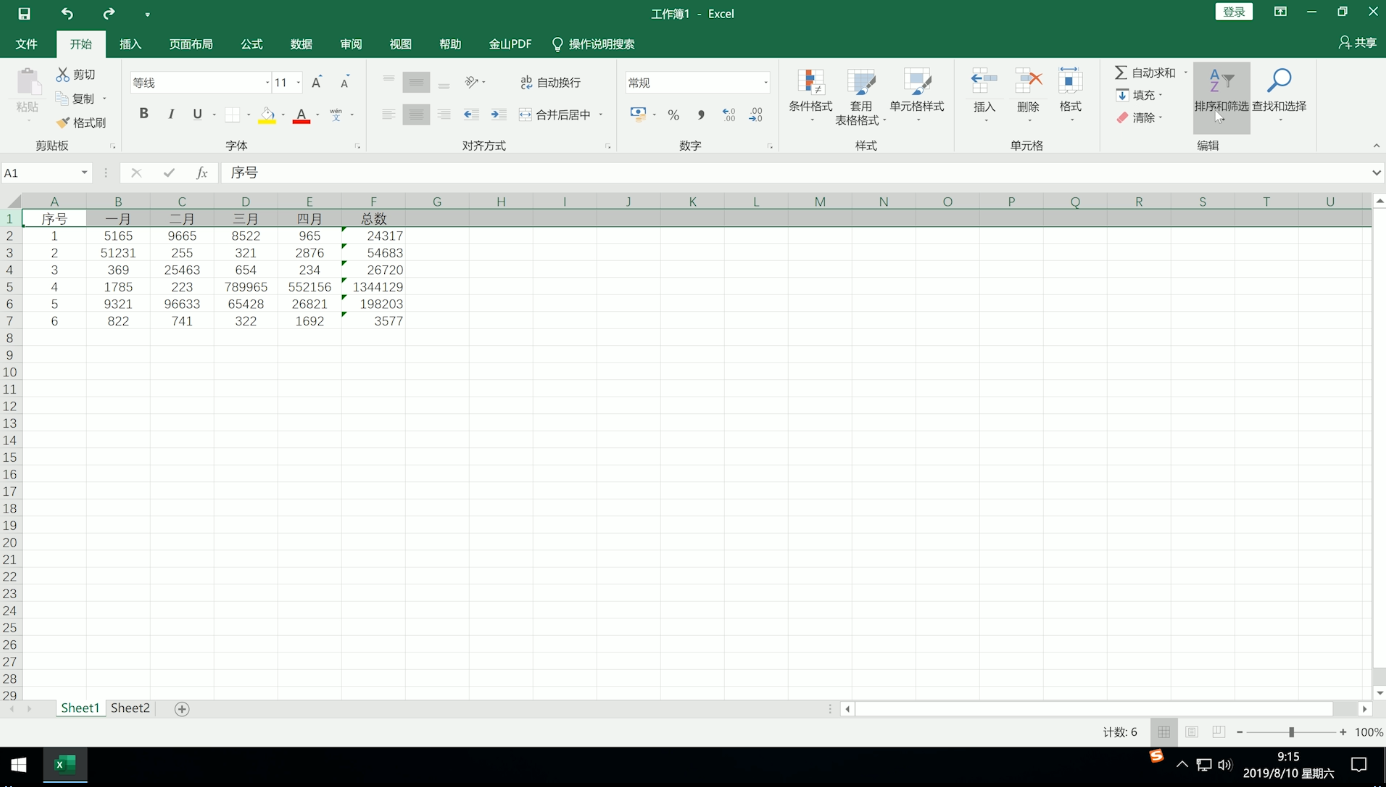This screenshot has width=1386, height=787.
Task: Open Sort and Filter 排序和筛选
Action: pyautogui.click(x=1221, y=96)
